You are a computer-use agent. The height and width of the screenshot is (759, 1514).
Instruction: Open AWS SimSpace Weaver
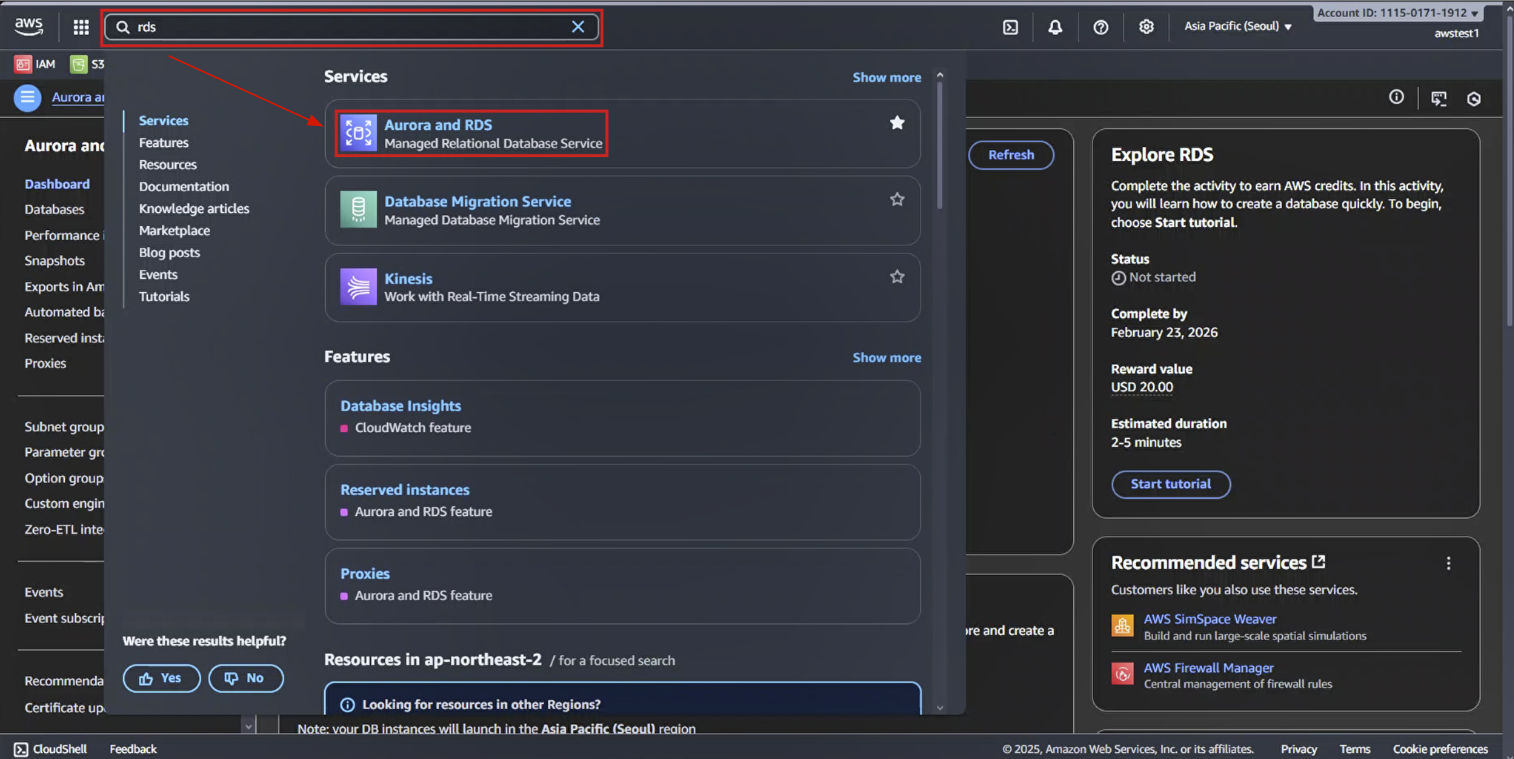(x=1210, y=619)
